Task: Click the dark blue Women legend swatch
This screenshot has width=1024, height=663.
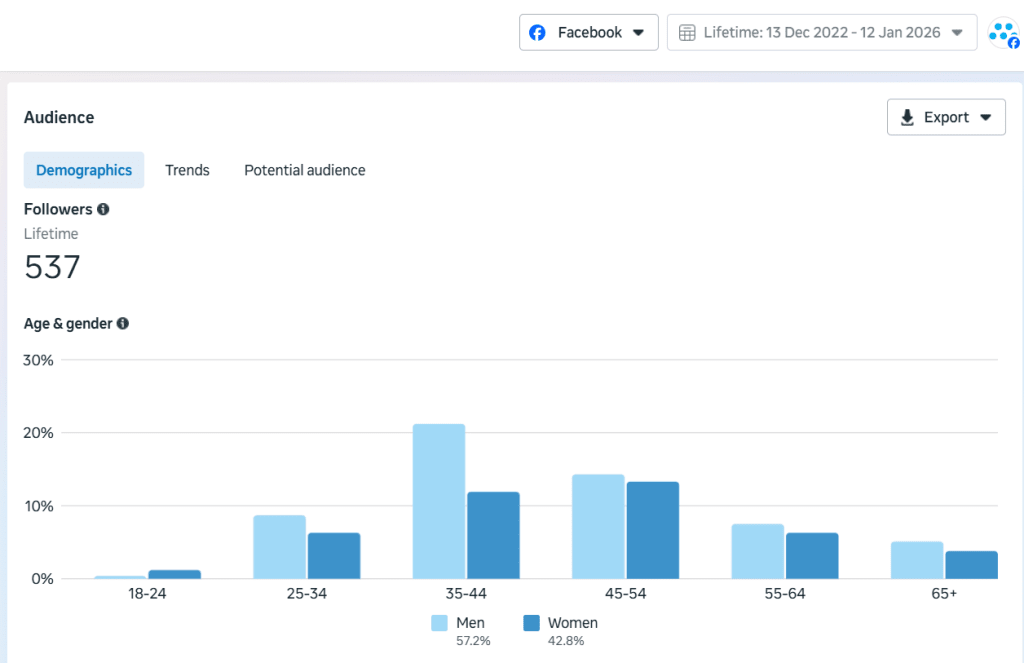Action: [531, 623]
